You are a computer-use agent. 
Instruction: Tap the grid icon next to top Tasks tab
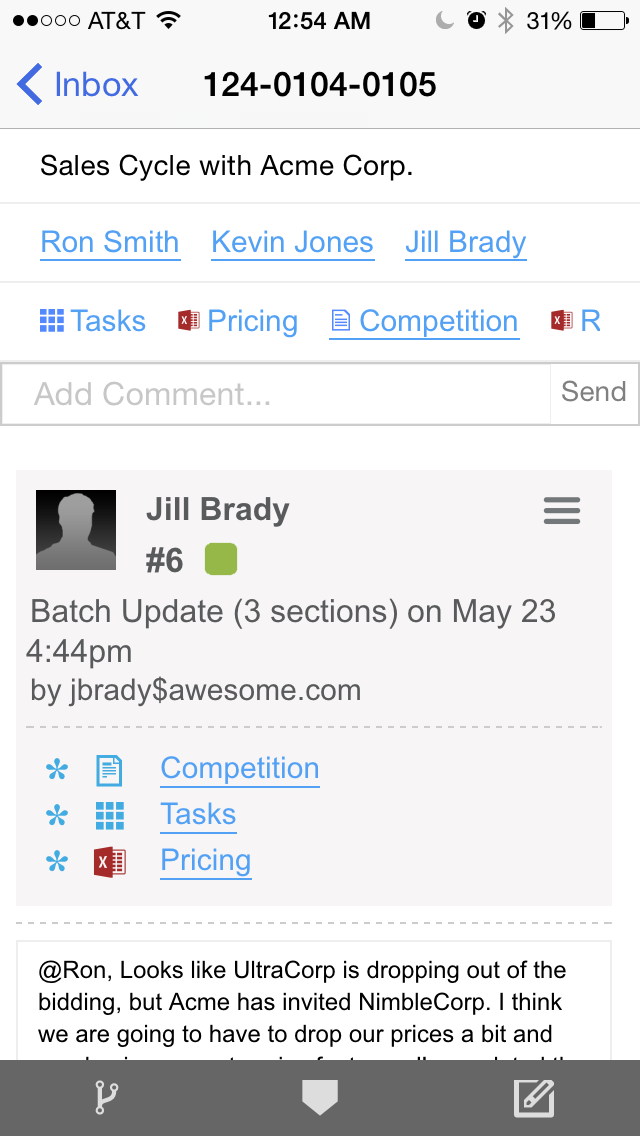coord(51,321)
